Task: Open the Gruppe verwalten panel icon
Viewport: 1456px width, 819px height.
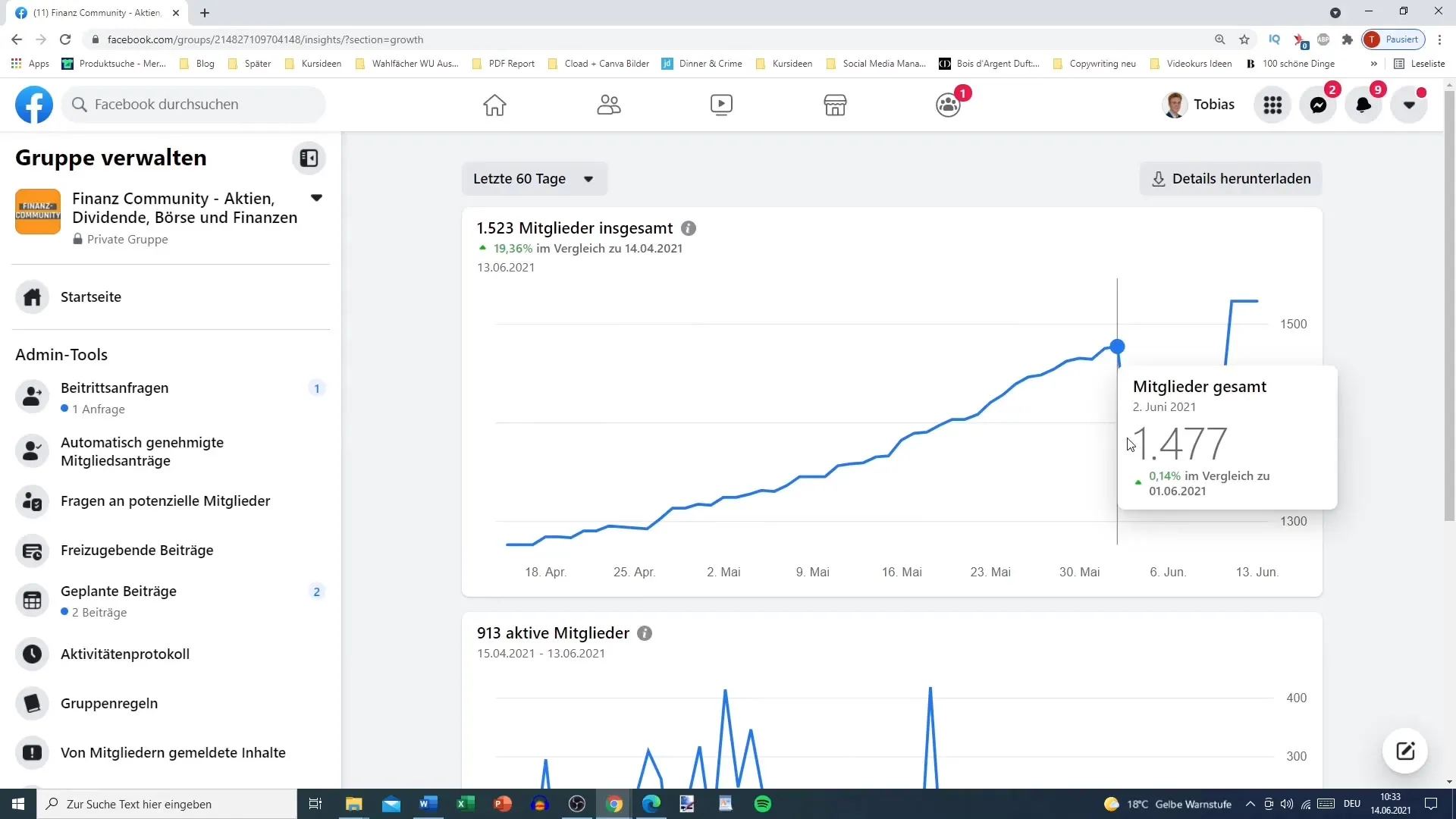Action: point(308,158)
